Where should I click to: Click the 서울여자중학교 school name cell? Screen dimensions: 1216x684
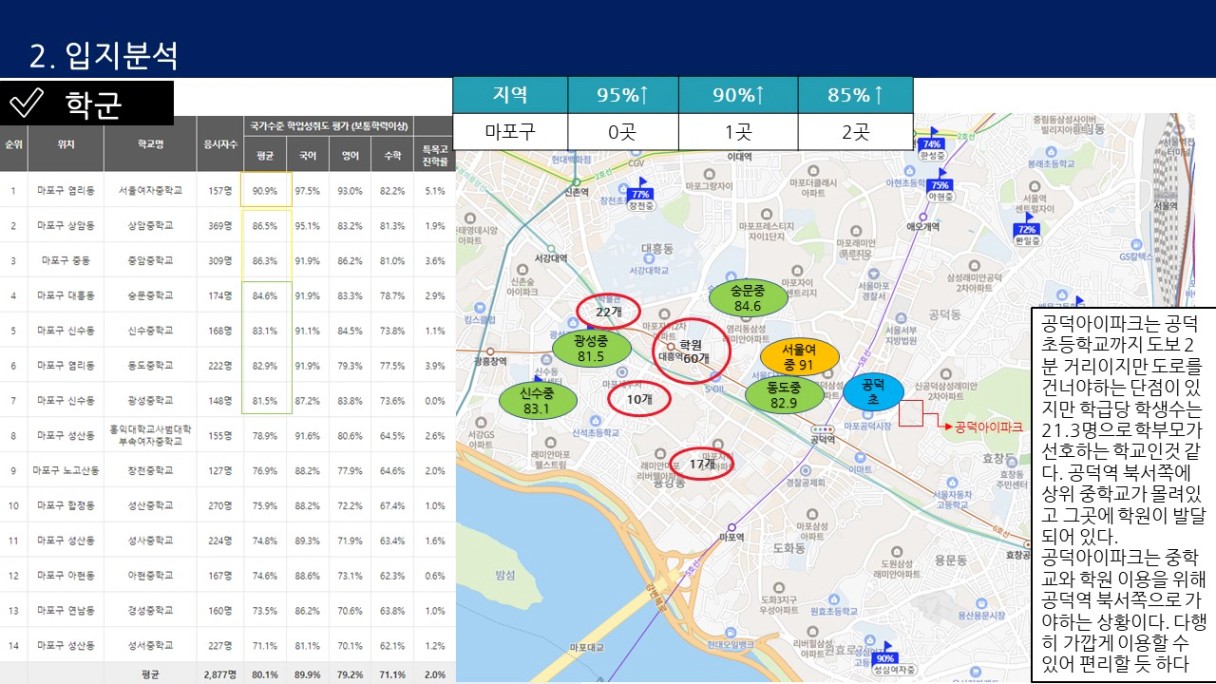click(x=151, y=190)
